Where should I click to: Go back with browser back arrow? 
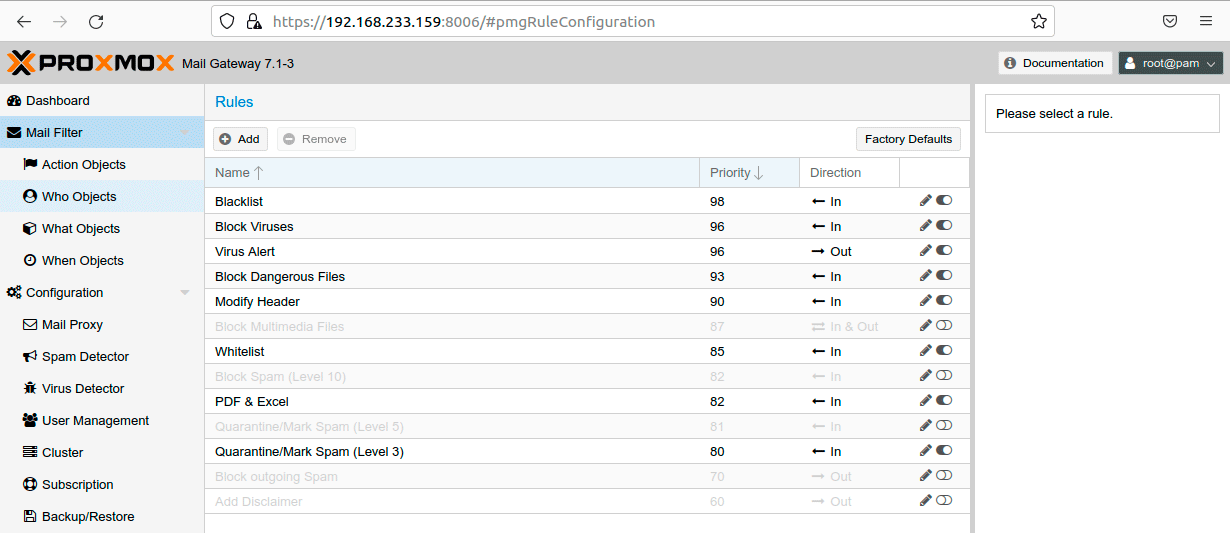point(24,21)
